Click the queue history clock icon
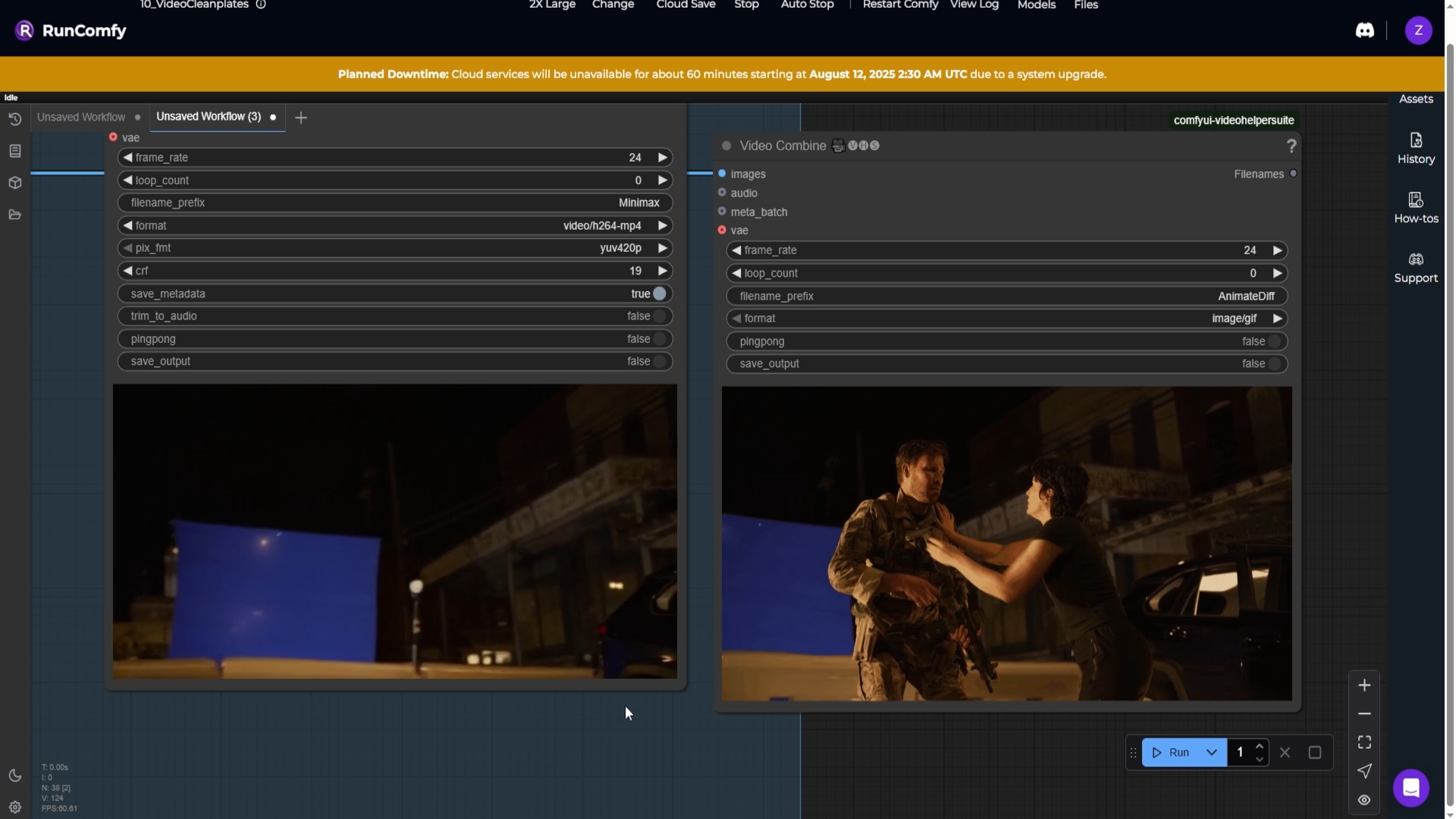 [15, 119]
